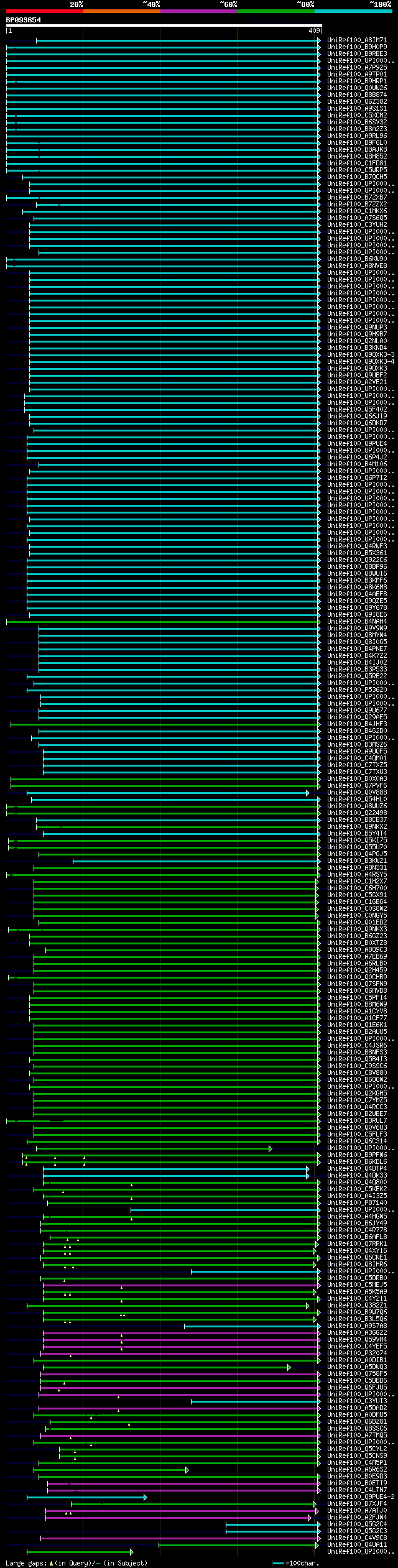
Task: Open the UniRef100_A8IM71 hit
Action: coord(357,40)
